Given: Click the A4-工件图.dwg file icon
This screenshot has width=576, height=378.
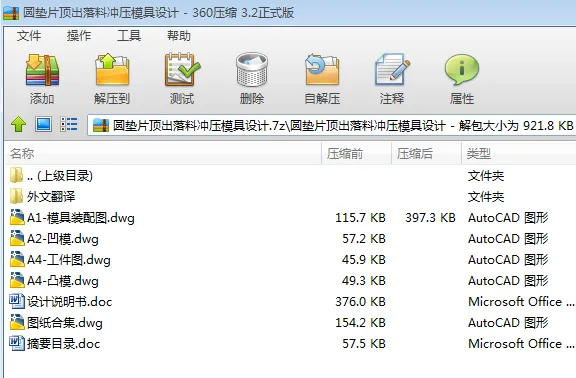Looking at the screenshot, I should click(17, 259).
